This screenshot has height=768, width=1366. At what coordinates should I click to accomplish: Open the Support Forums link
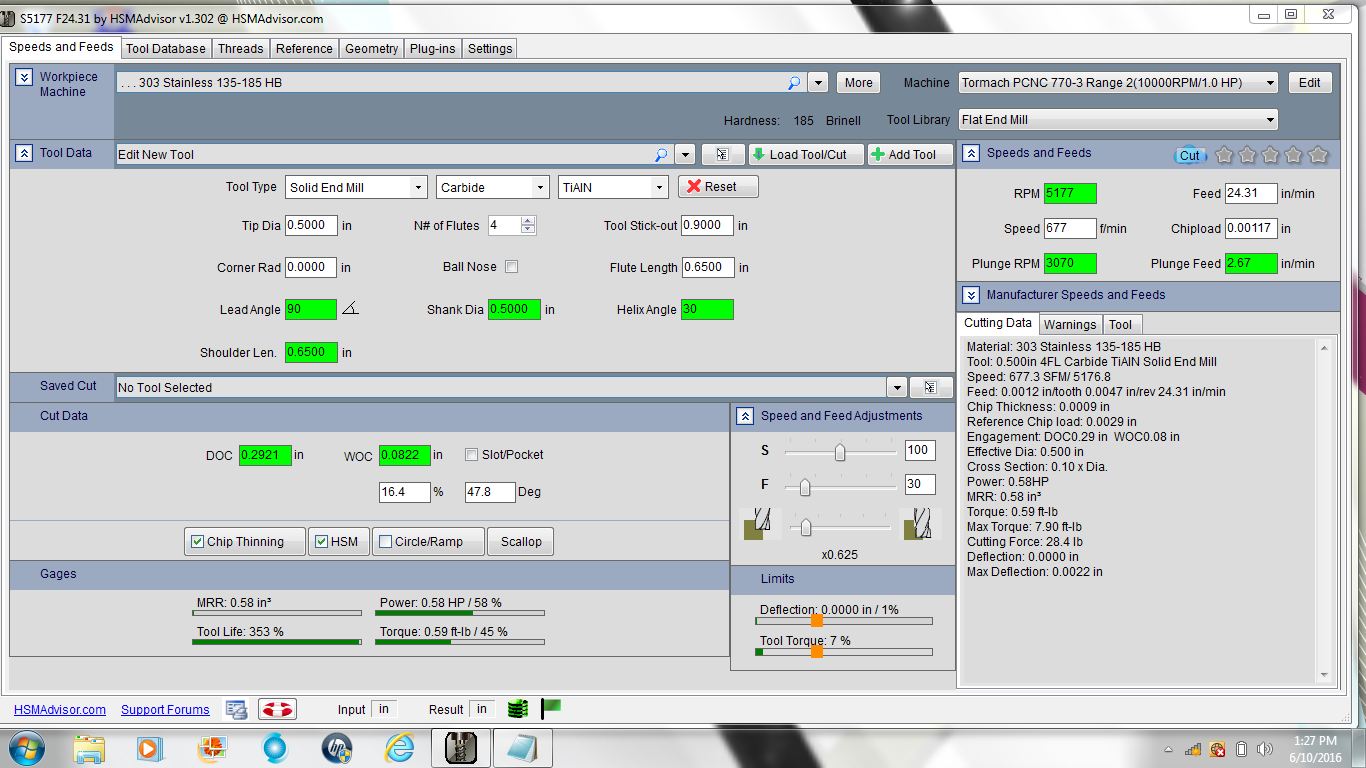pos(165,709)
